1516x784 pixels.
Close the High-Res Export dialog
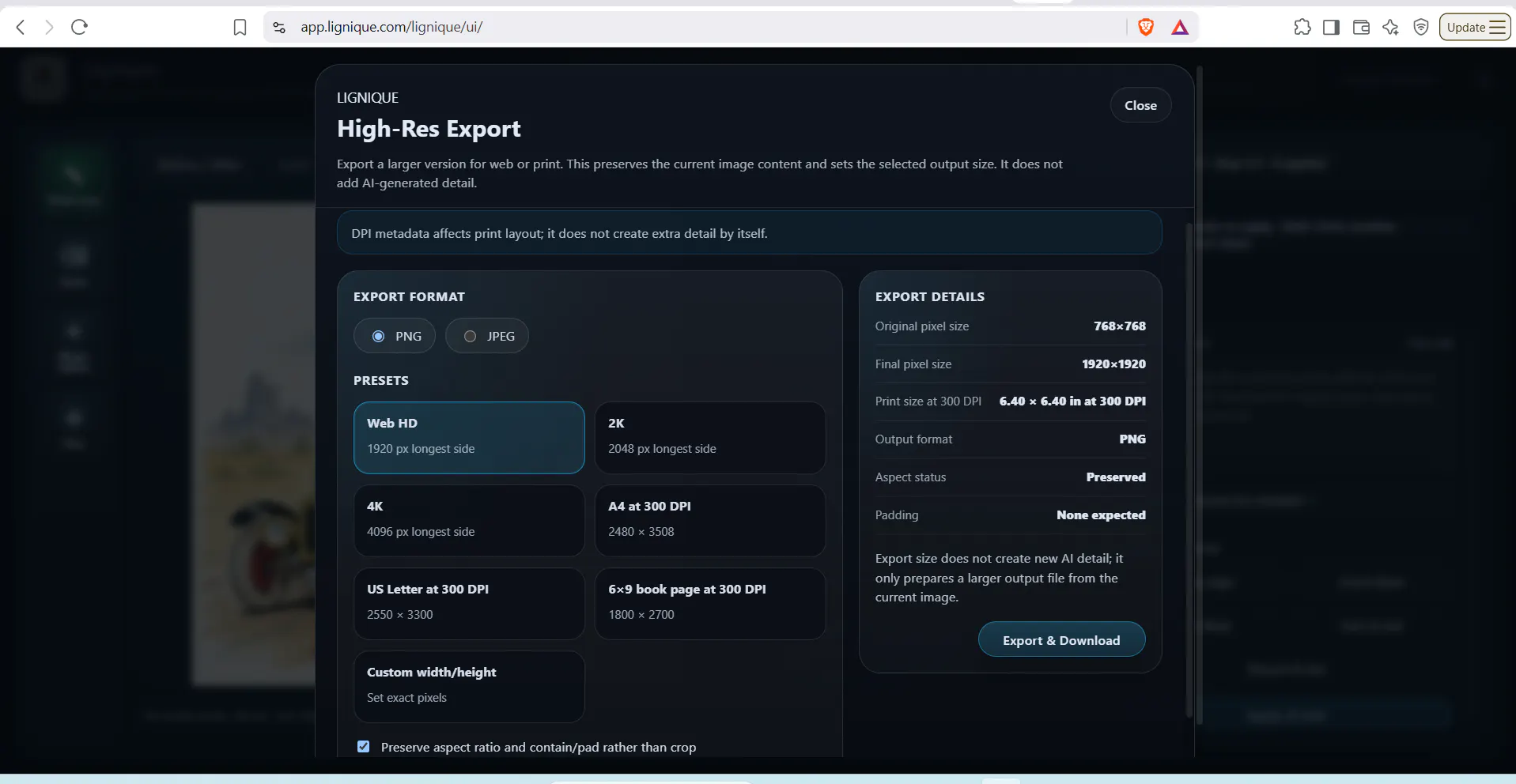coord(1140,105)
